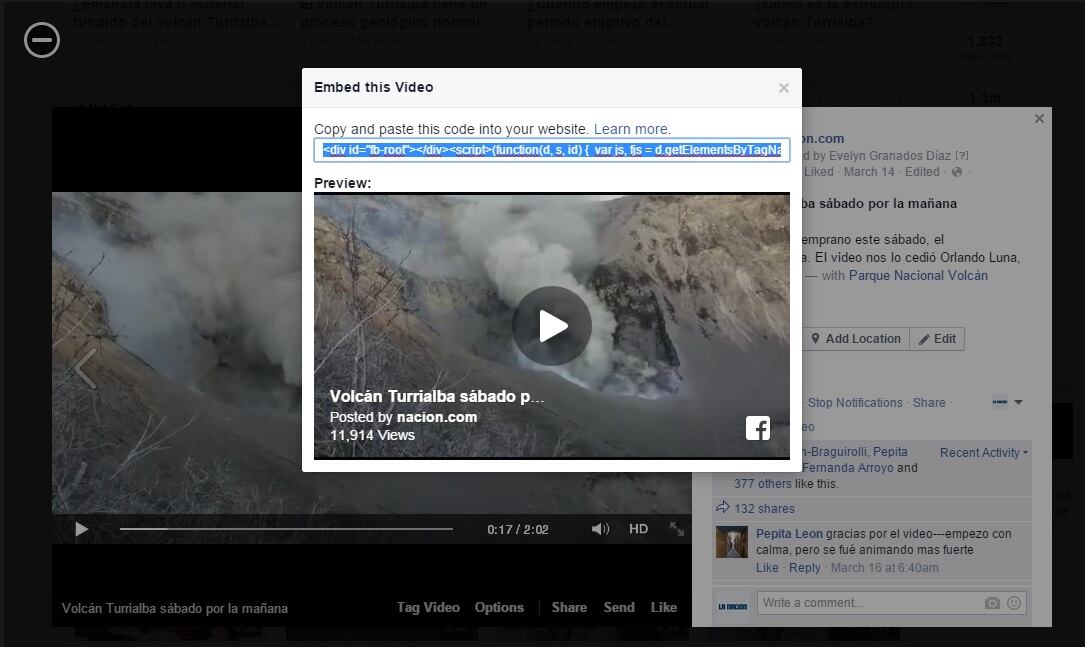This screenshot has width=1085, height=647.
Task: Click Tag Video below the player
Action: coord(428,607)
